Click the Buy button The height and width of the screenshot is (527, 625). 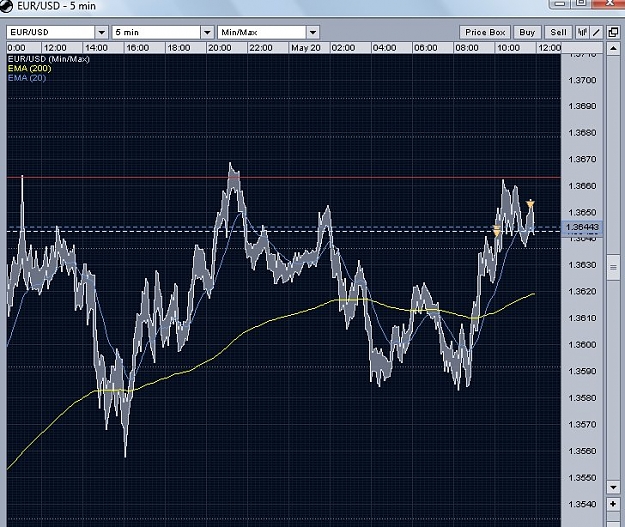point(527,32)
